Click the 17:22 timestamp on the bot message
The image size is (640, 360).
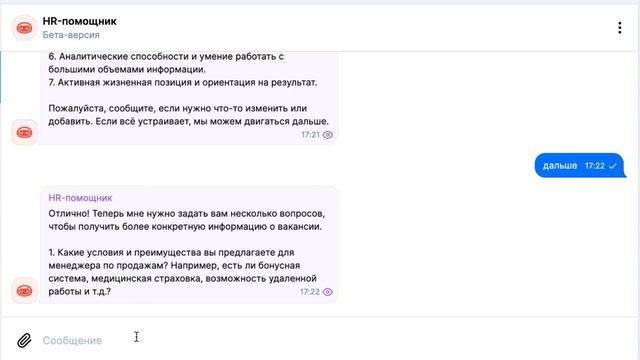(x=310, y=292)
